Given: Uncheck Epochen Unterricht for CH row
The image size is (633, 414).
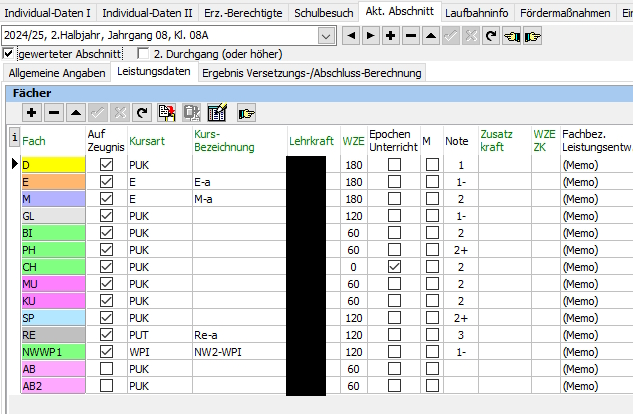Looking at the screenshot, I should [394, 267].
